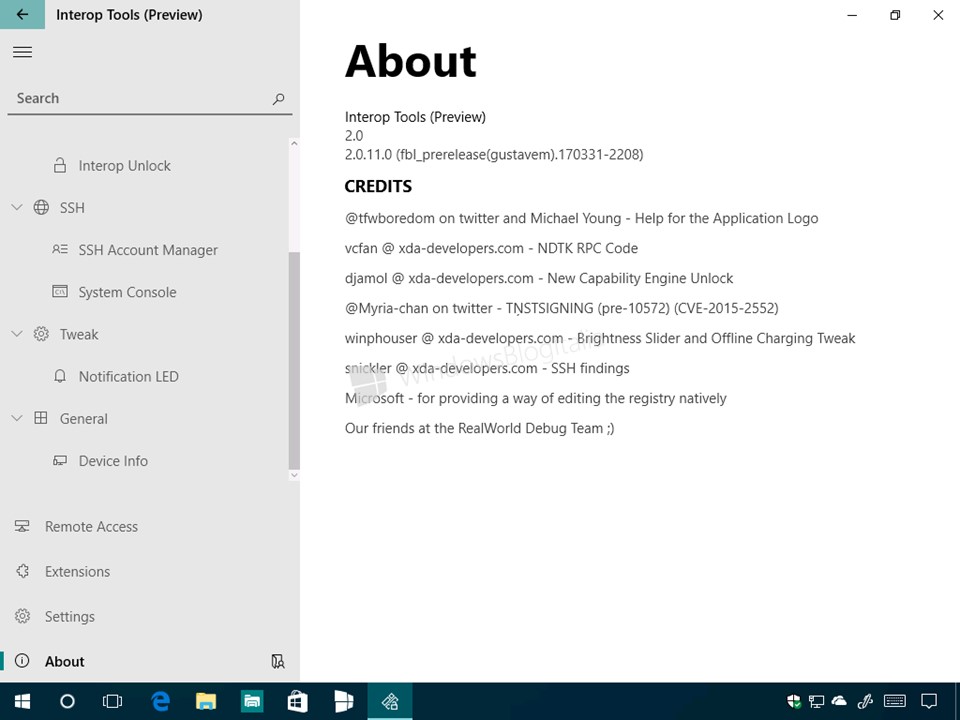Open Extensions page
The width and height of the screenshot is (960, 720).
(78, 572)
